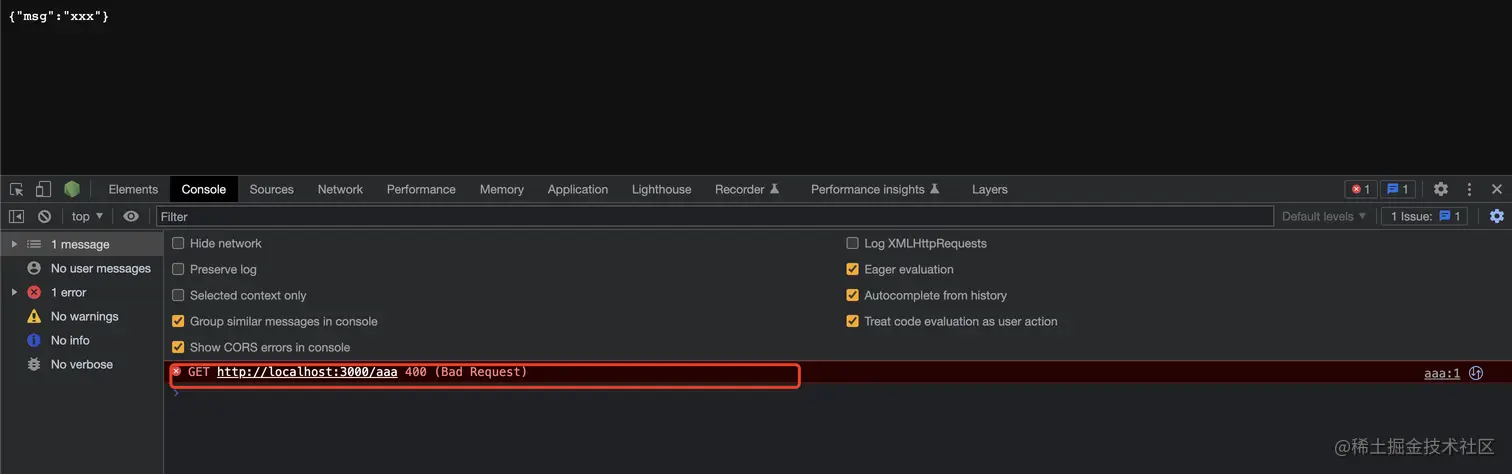Uncheck Show CORS errors in console
Viewport: 1512px width, 474px height.
178,347
